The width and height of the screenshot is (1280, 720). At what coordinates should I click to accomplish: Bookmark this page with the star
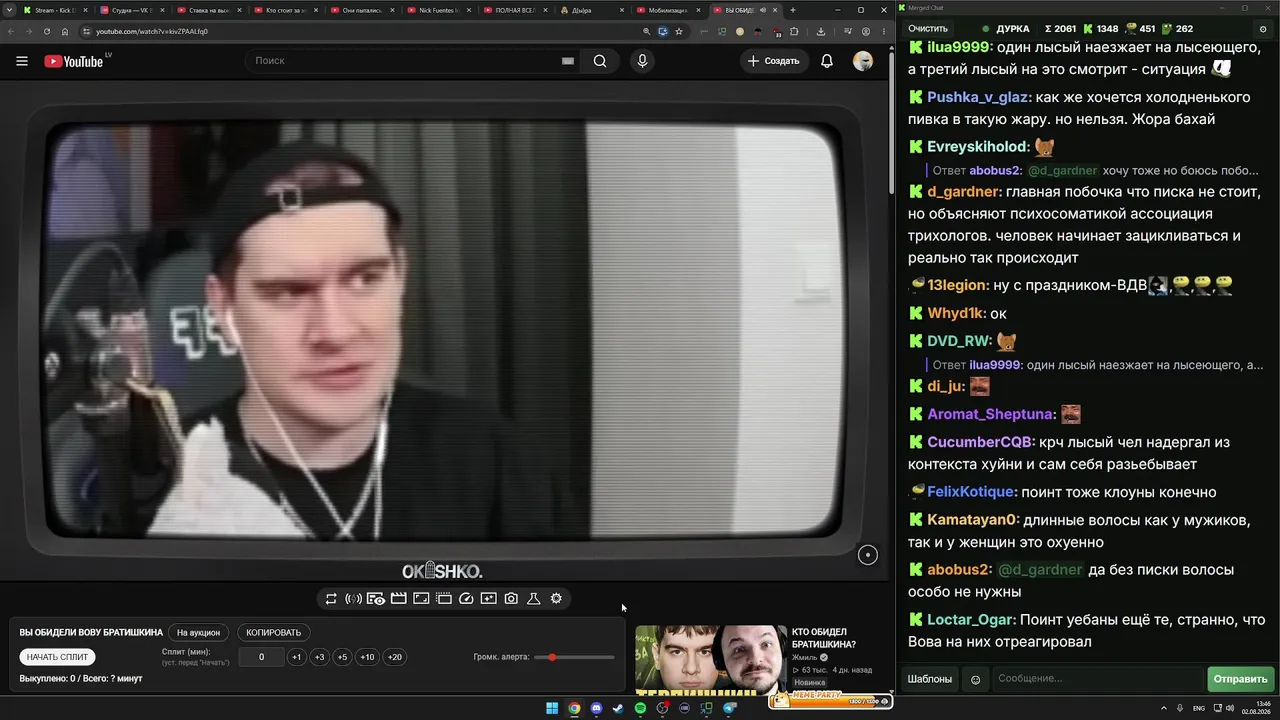coord(679,31)
